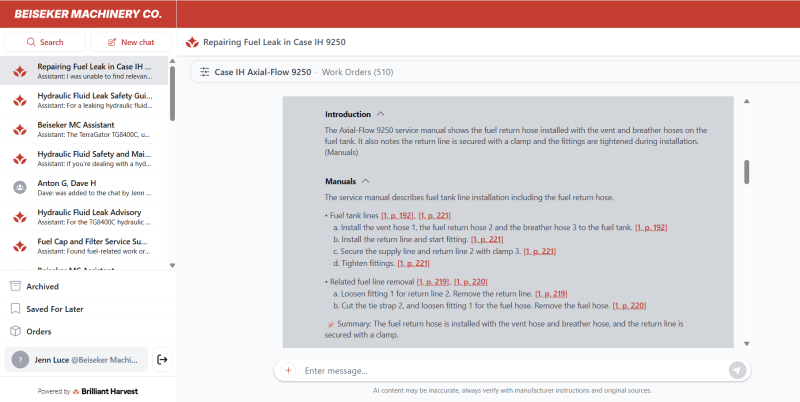
Task: Collapse the Introduction section
Action: (x=381, y=114)
